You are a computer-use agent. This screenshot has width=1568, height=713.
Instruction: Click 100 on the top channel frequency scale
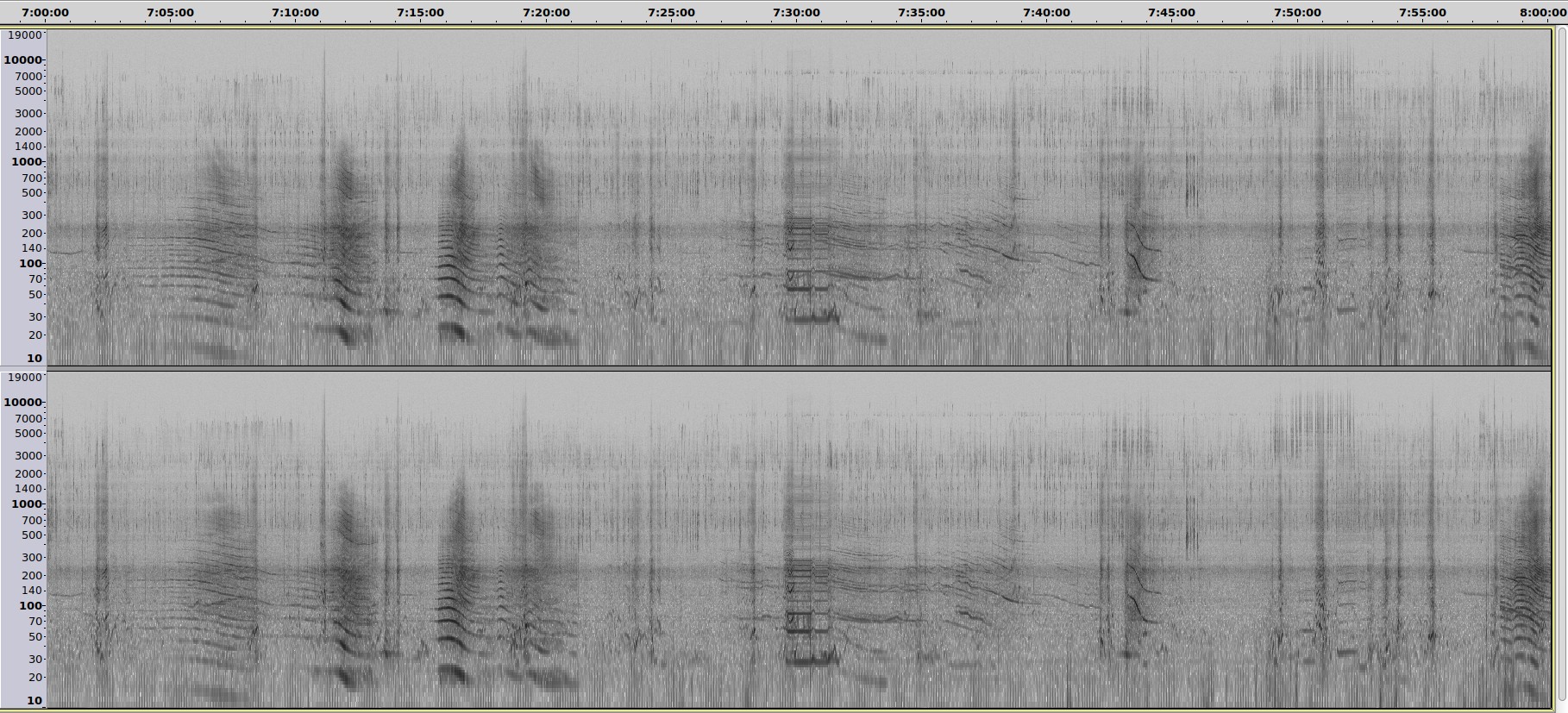(29, 264)
